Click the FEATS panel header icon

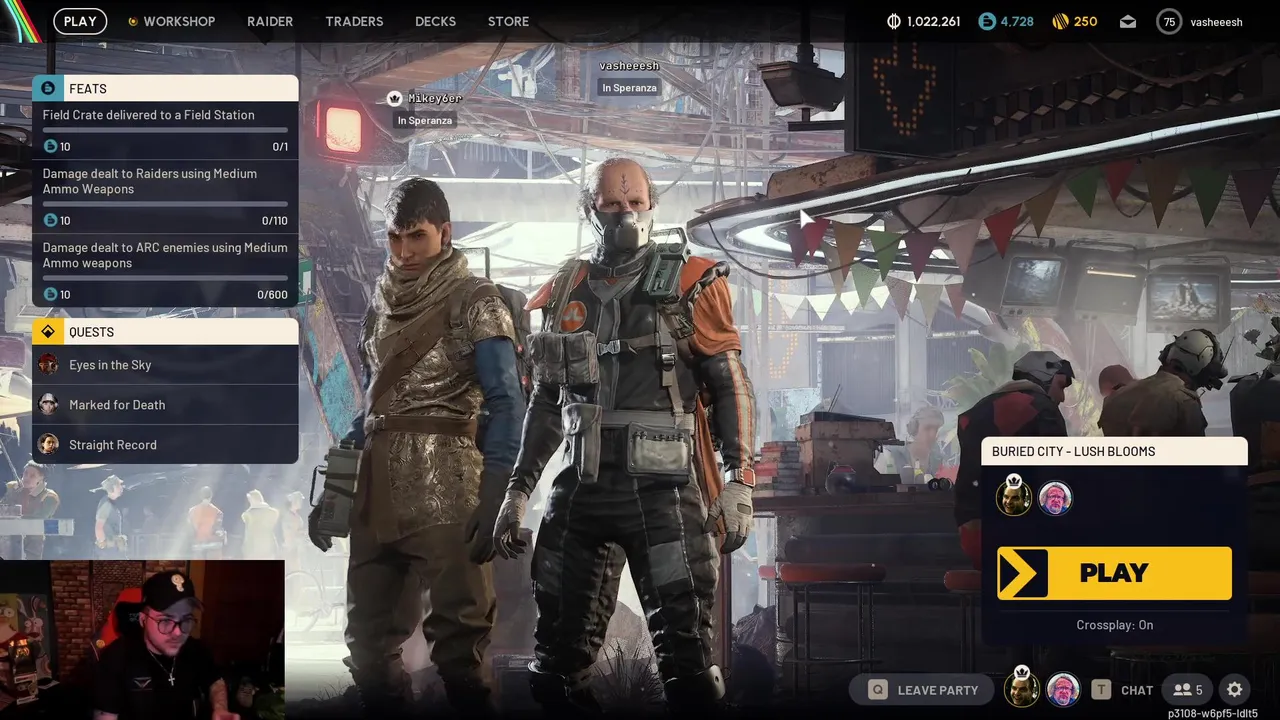(48, 88)
